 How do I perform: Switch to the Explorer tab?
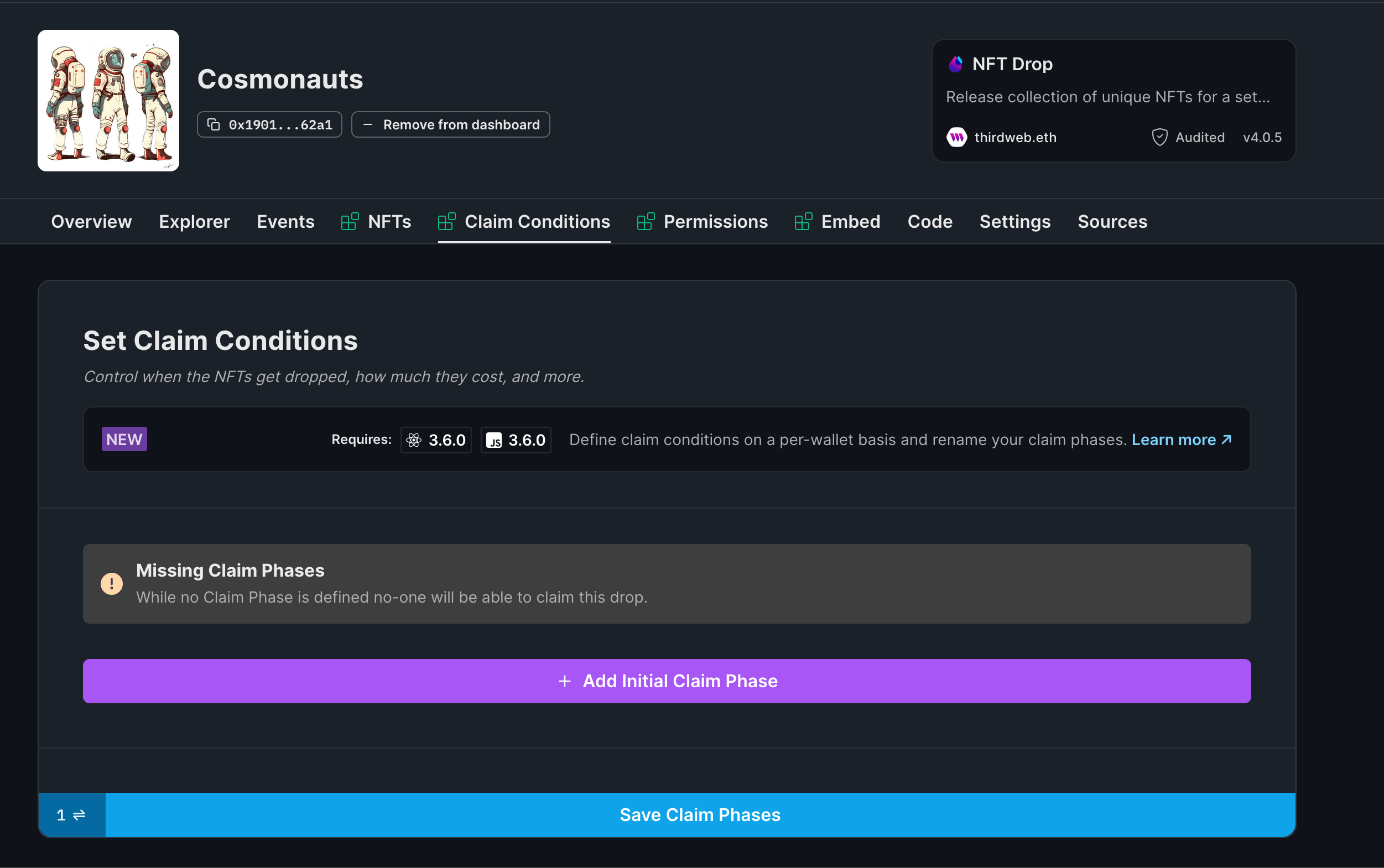194,222
